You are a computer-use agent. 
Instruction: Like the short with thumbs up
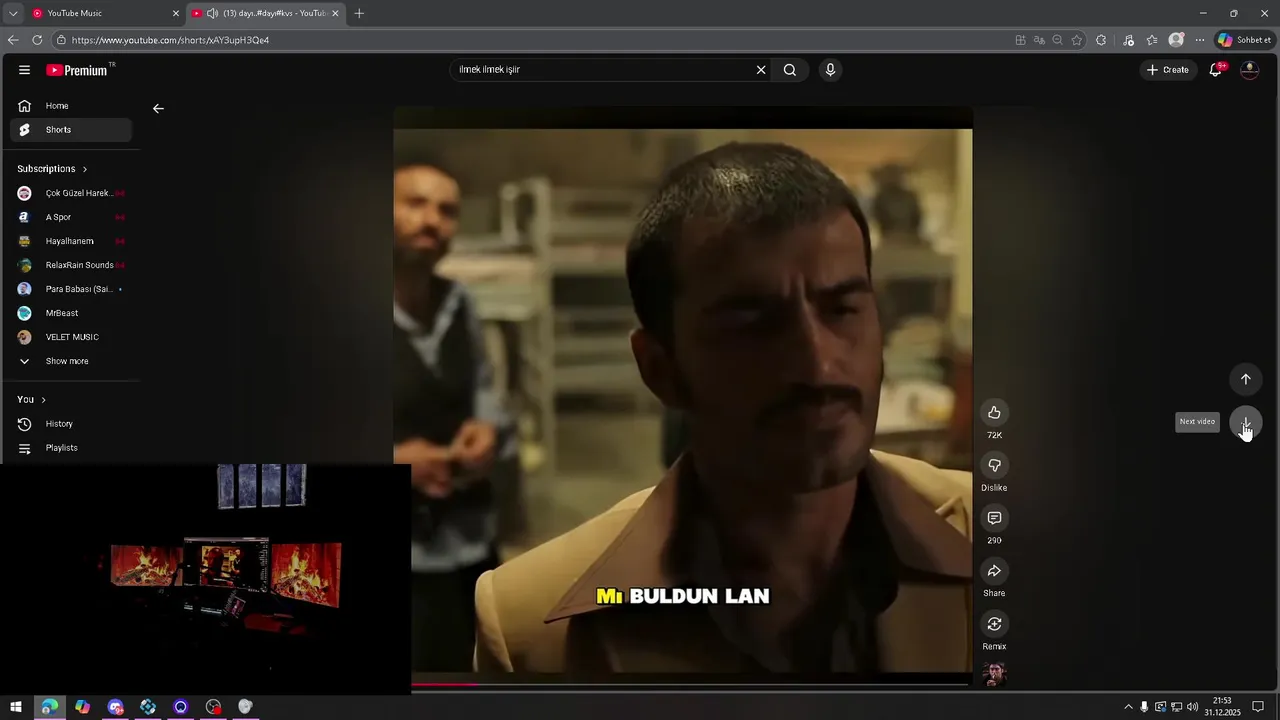pyautogui.click(x=994, y=412)
